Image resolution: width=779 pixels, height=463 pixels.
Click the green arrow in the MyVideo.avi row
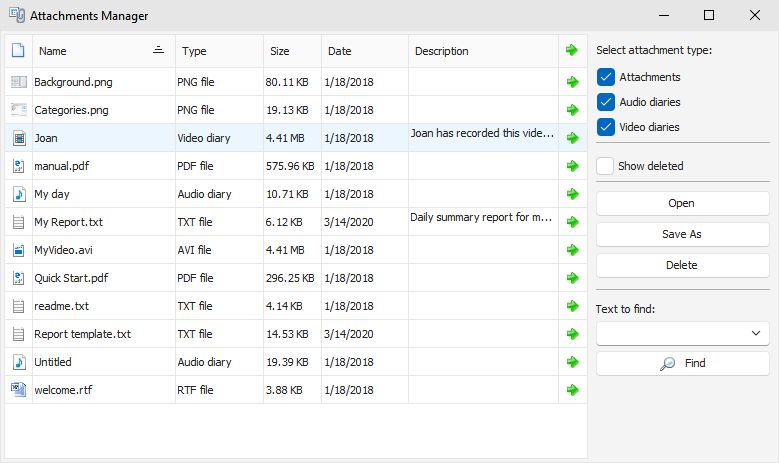coord(572,250)
